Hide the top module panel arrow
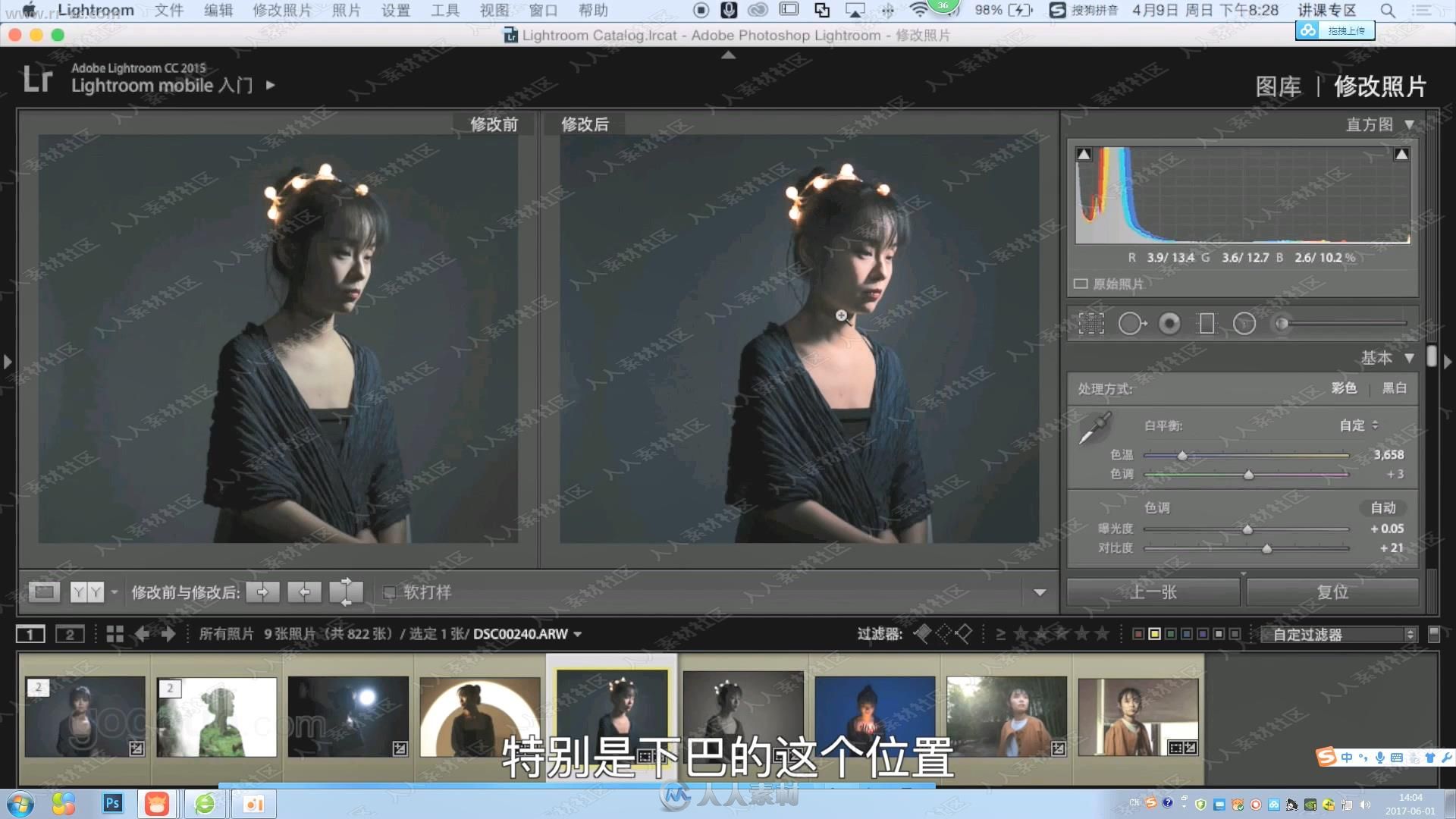The height and width of the screenshot is (819, 1456). (x=728, y=55)
